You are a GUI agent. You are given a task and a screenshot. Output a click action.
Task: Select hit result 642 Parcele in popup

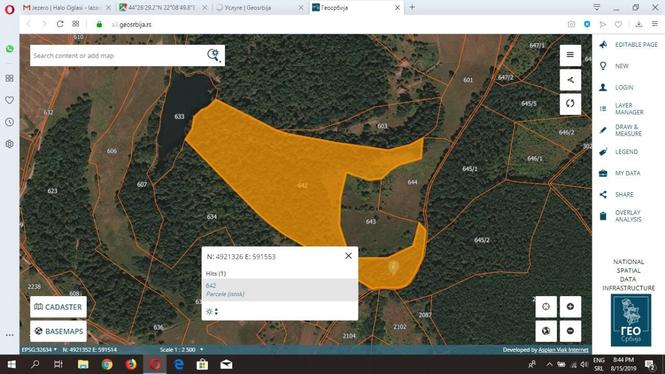[x=280, y=290]
